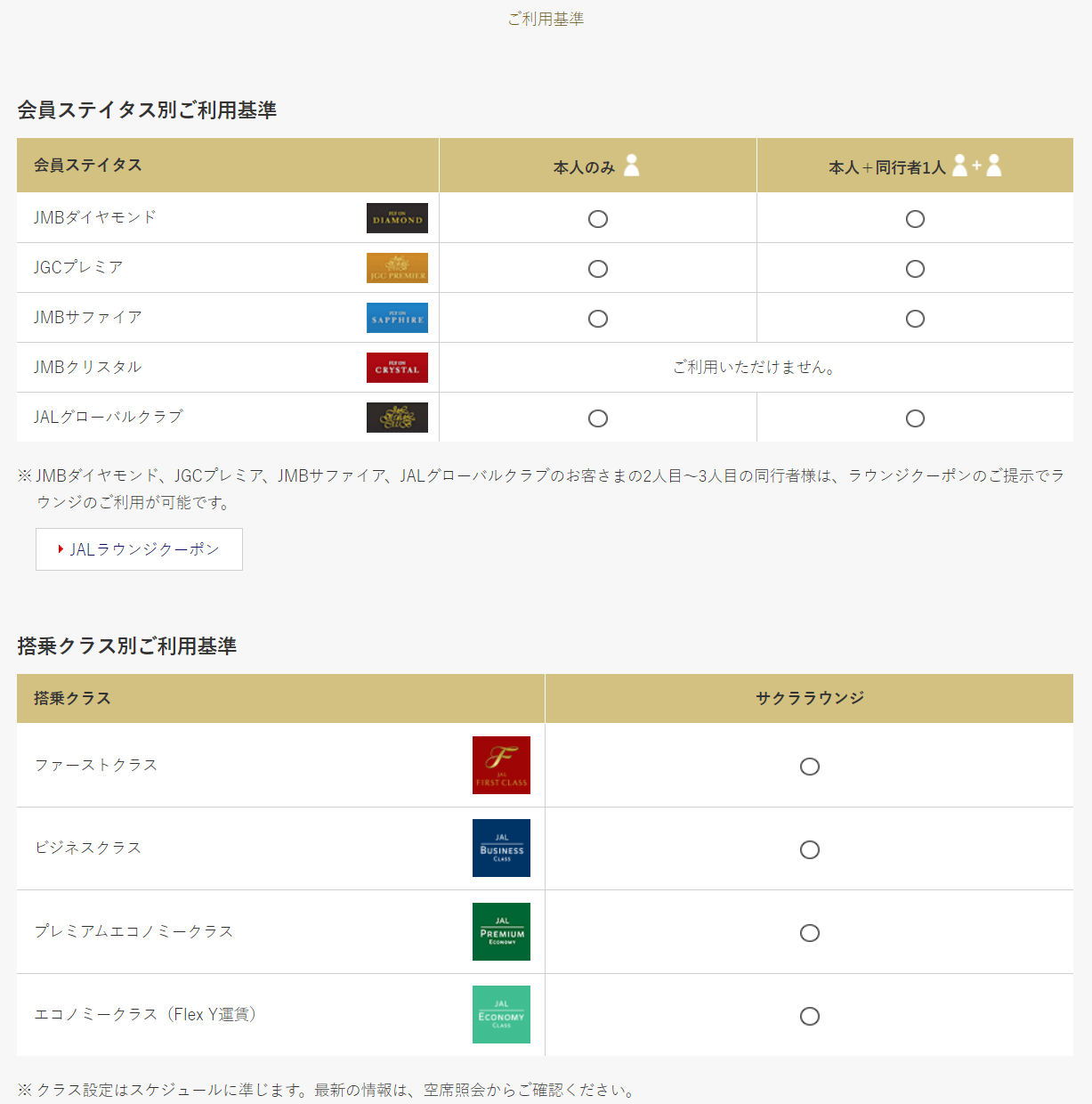Click the JMB Diamond status badge

coord(397,218)
